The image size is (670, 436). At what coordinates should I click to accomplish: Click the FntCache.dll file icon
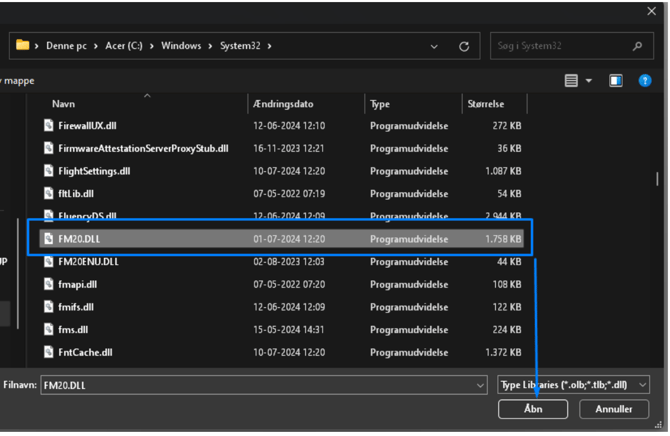pyautogui.click(x=49, y=352)
